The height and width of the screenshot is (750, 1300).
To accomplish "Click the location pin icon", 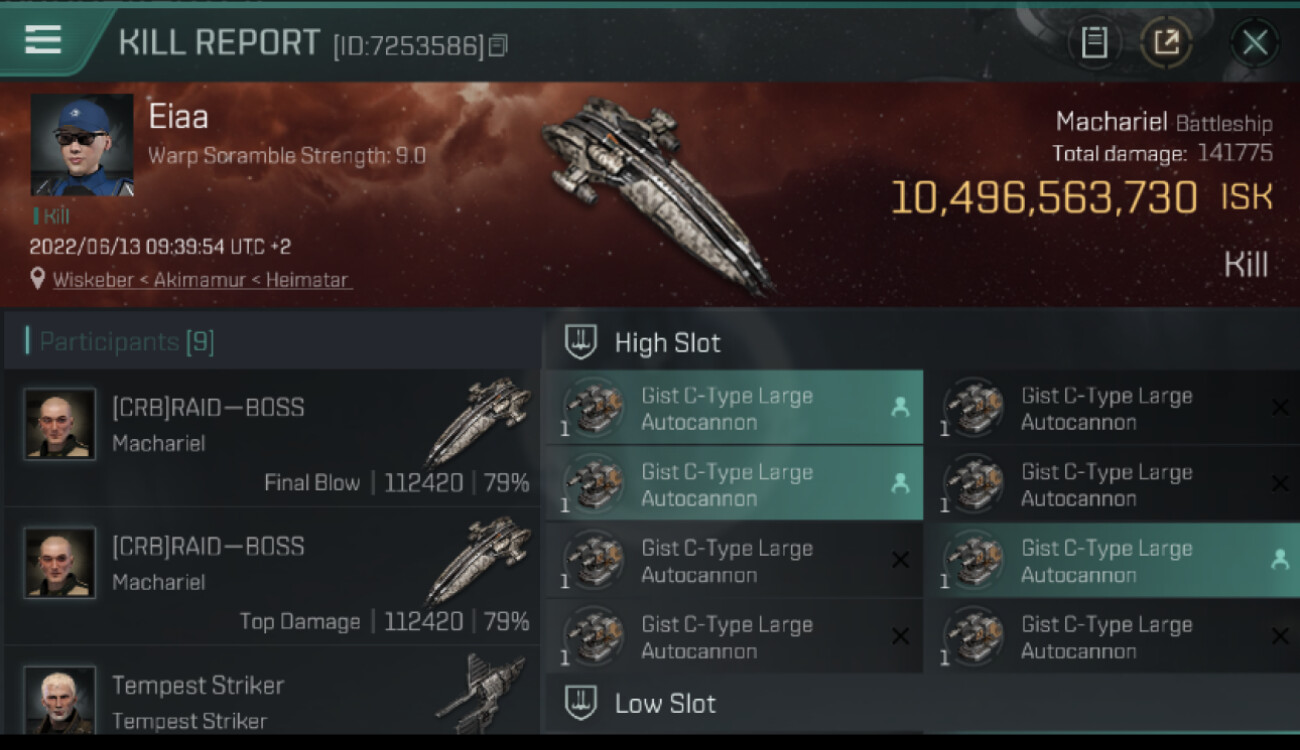I will pos(38,279).
